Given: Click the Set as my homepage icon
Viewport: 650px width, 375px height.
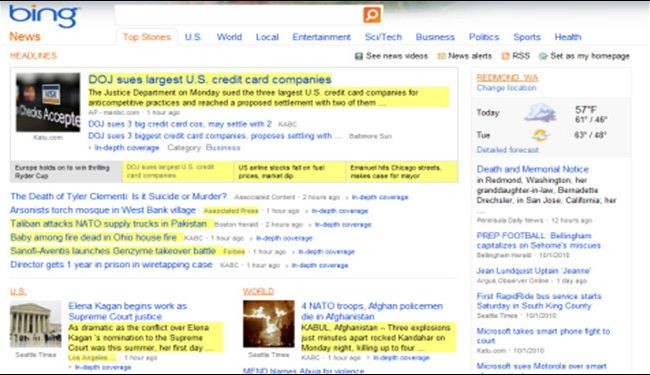Looking at the screenshot, I should click(543, 56).
